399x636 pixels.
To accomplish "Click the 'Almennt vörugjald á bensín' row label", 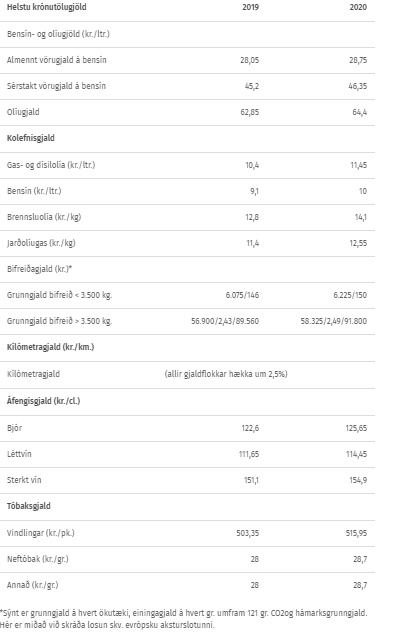I will pyautogui.click(x=57, y=60).
